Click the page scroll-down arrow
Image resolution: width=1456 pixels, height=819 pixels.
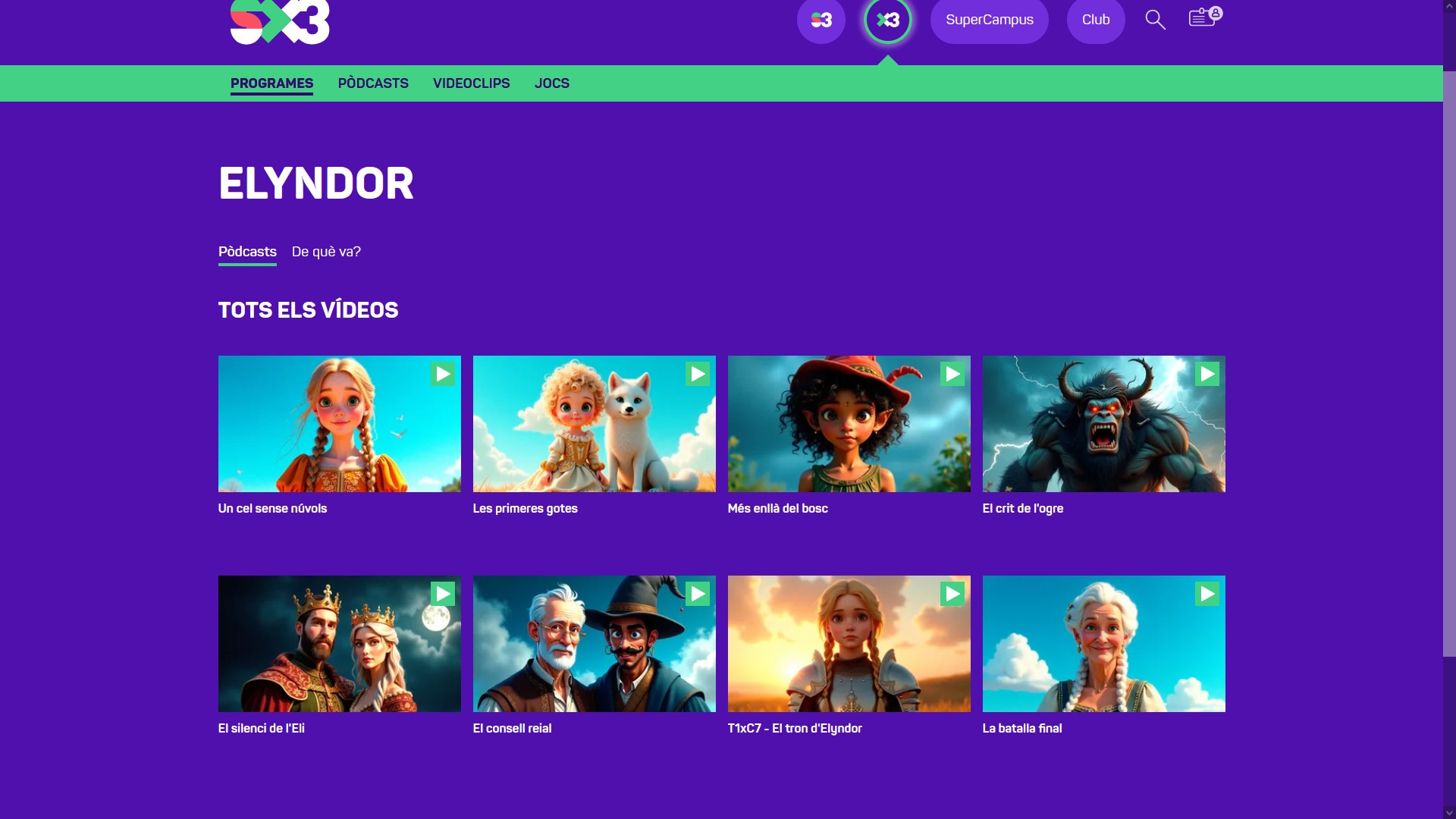click(x=1449, y=812)
